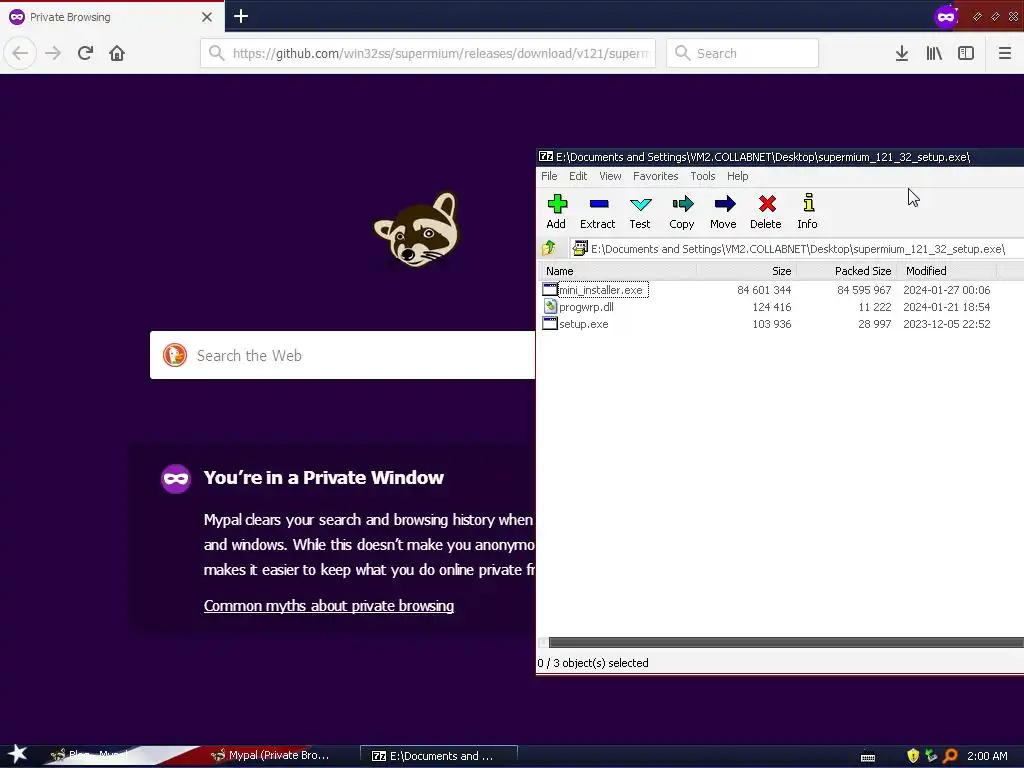Switch to 7-Zip taskbar button
Screen dimensions: 1024x768
pos(439,756)
